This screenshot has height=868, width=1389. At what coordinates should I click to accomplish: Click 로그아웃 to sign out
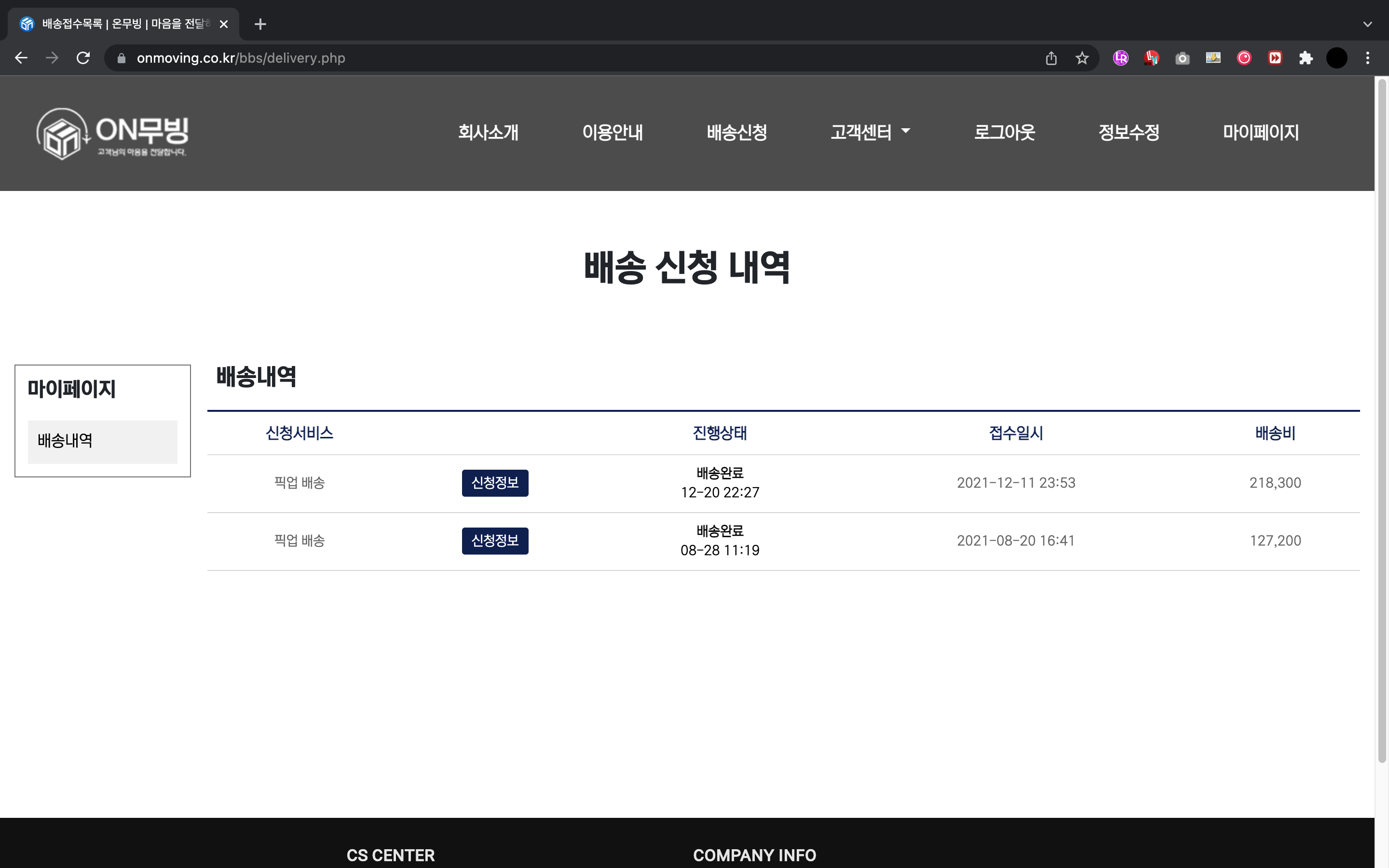(x=1005, y=132)
